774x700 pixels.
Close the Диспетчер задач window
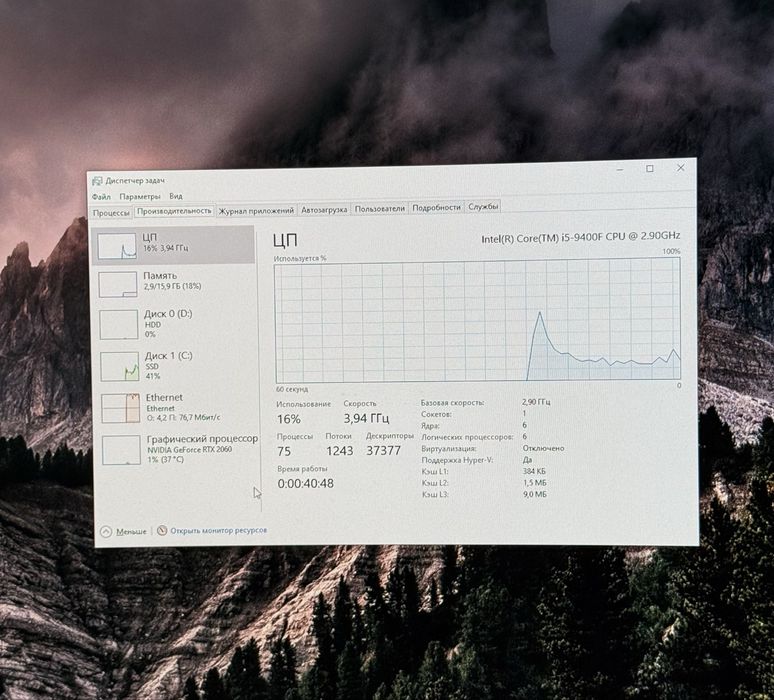click(681, 168)
